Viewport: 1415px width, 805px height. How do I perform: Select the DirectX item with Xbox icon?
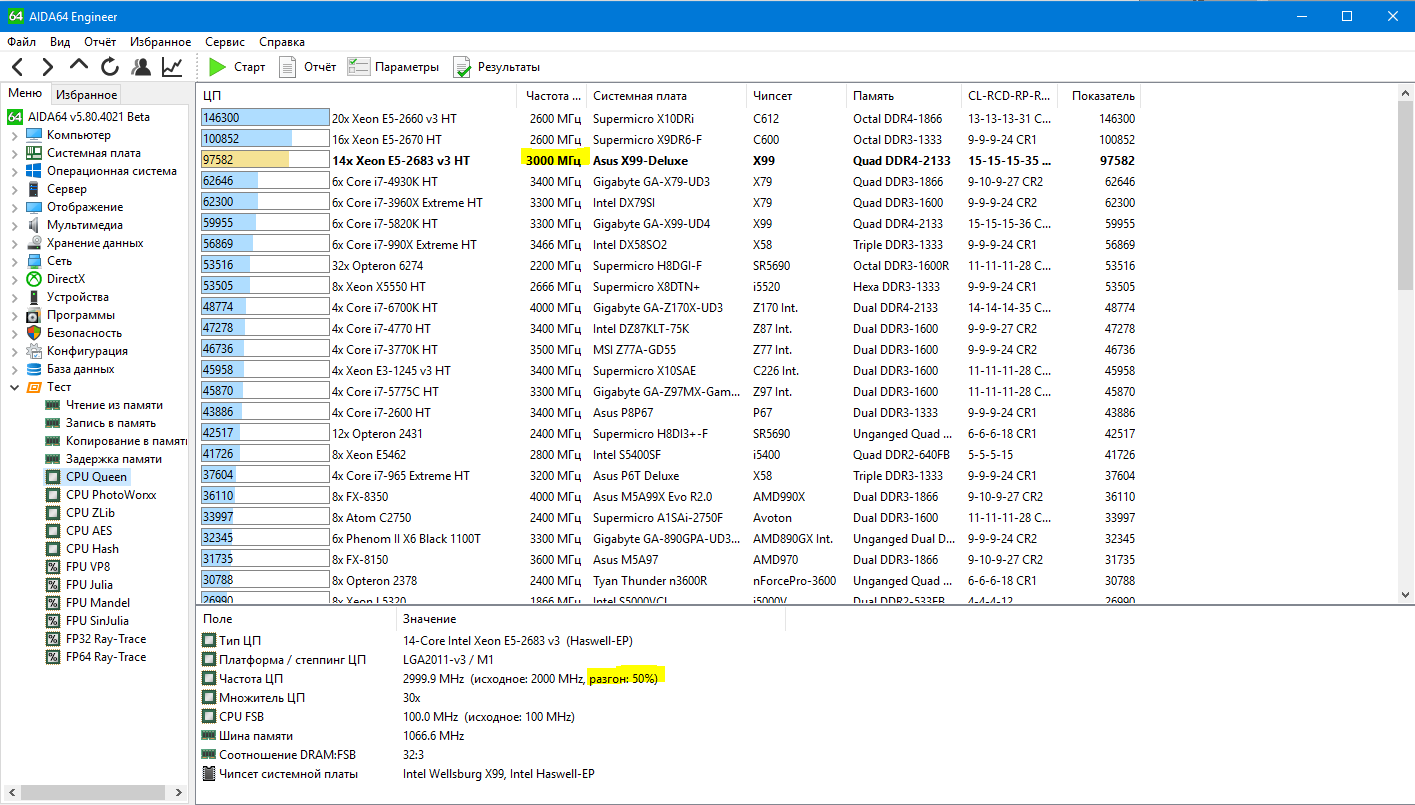point(56,279)
